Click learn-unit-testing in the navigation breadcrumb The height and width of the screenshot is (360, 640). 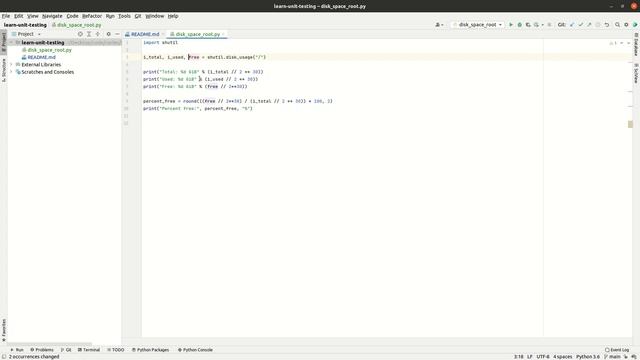click(25, 25)
